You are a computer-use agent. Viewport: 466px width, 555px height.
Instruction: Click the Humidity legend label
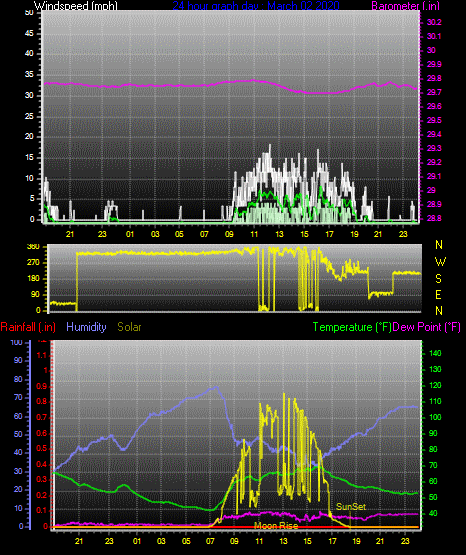point(86,327)
